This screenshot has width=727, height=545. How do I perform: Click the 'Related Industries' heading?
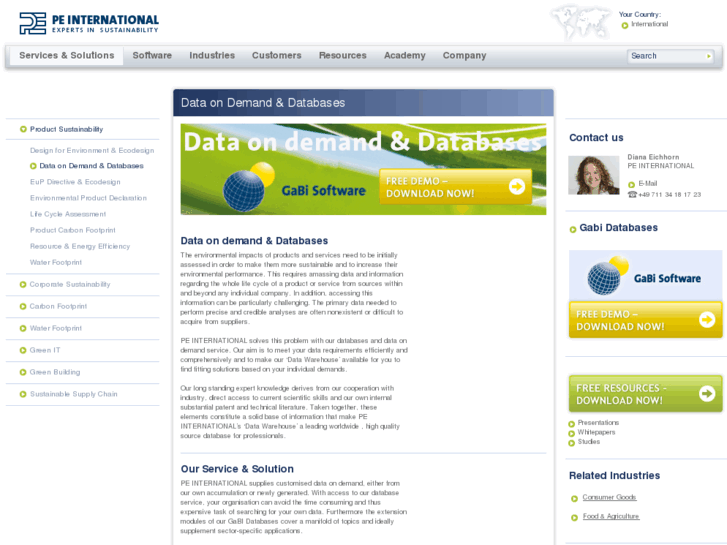(x=614, y=476)
